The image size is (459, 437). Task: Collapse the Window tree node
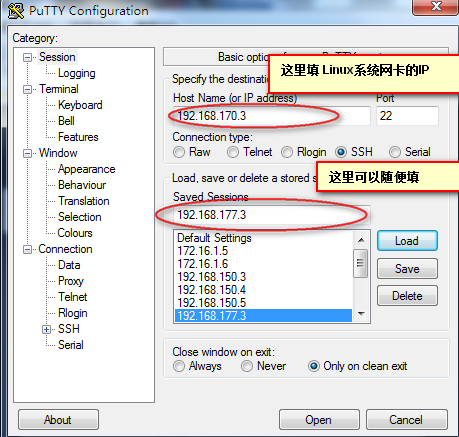click(27, 153)
